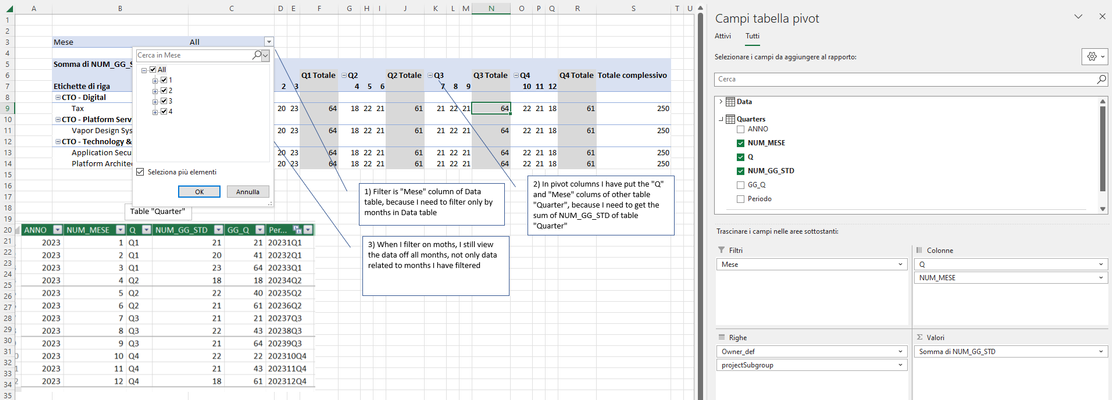Image resolution: width=1112 pixels, height=400 pixels.
Task: Click the search magnifier in Cerca in Mese
Action: pyautogui.click(x=256, y=55)
